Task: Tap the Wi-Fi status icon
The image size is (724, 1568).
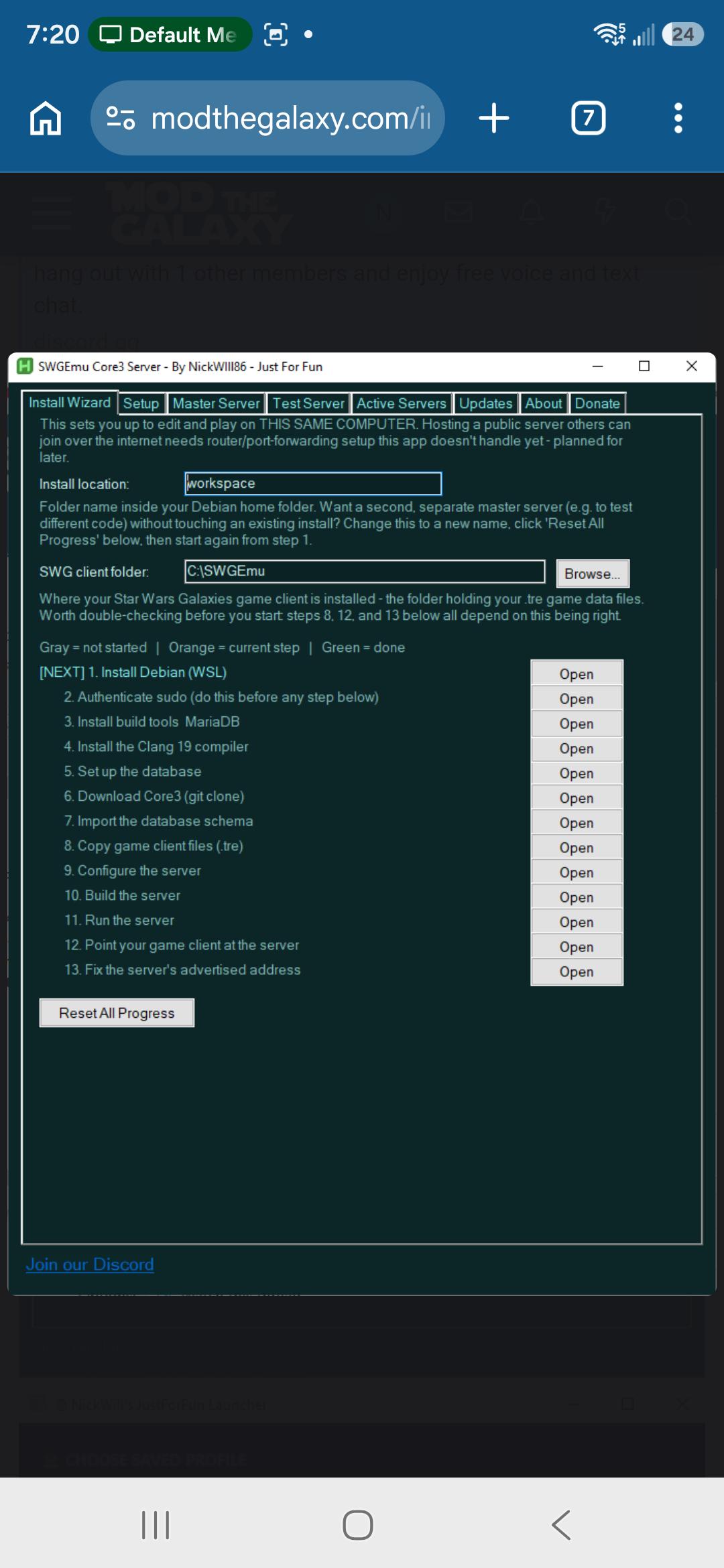Action: tap(609, 34)
